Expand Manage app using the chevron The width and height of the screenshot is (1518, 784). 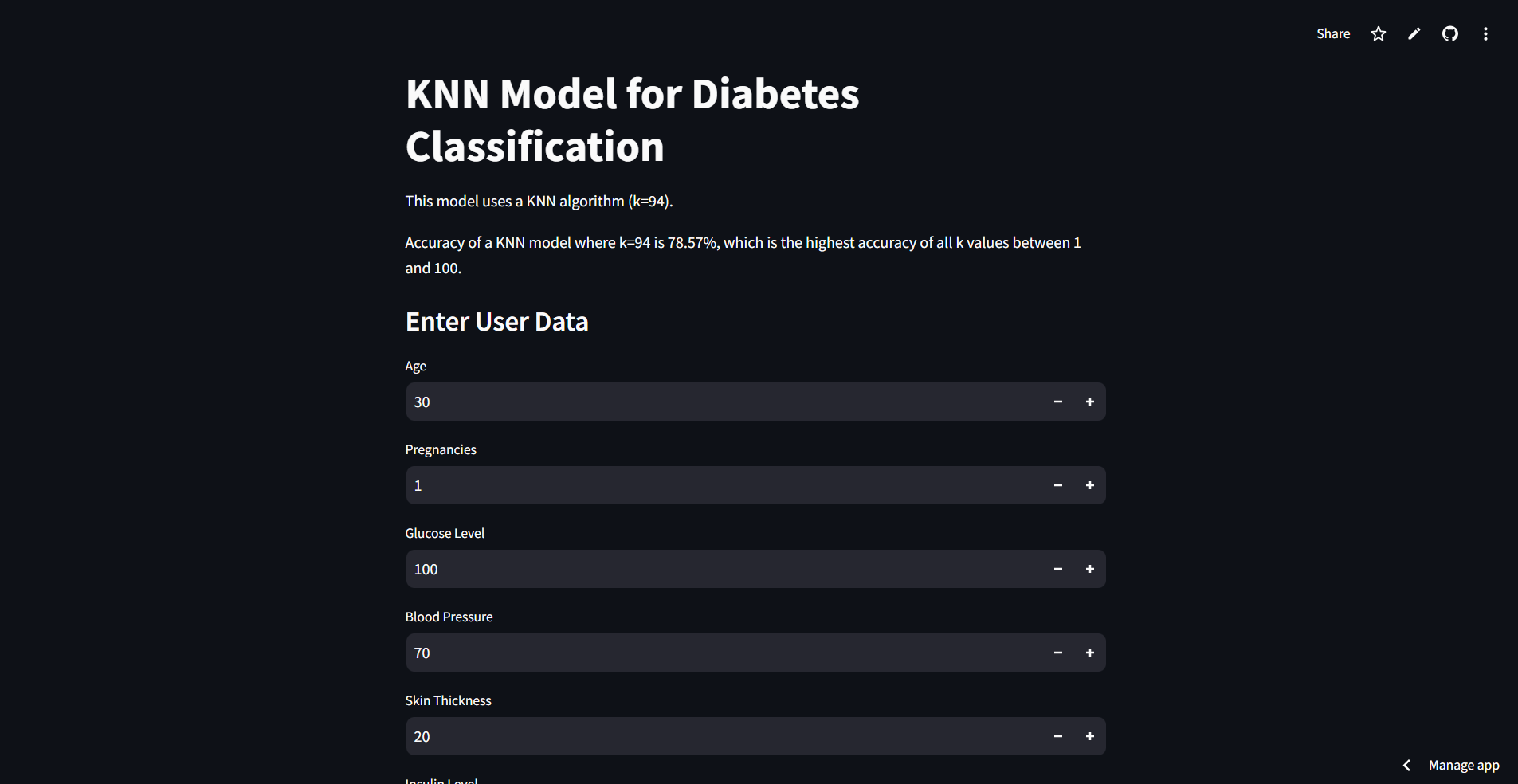(x=1407, y=765)
